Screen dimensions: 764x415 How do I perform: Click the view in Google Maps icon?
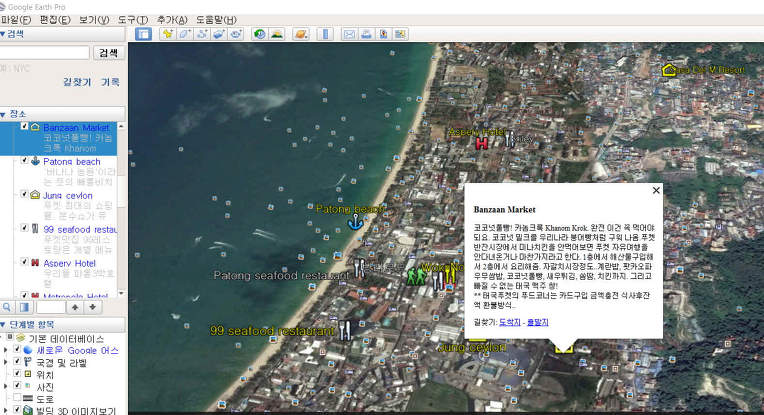coord(401,34)
